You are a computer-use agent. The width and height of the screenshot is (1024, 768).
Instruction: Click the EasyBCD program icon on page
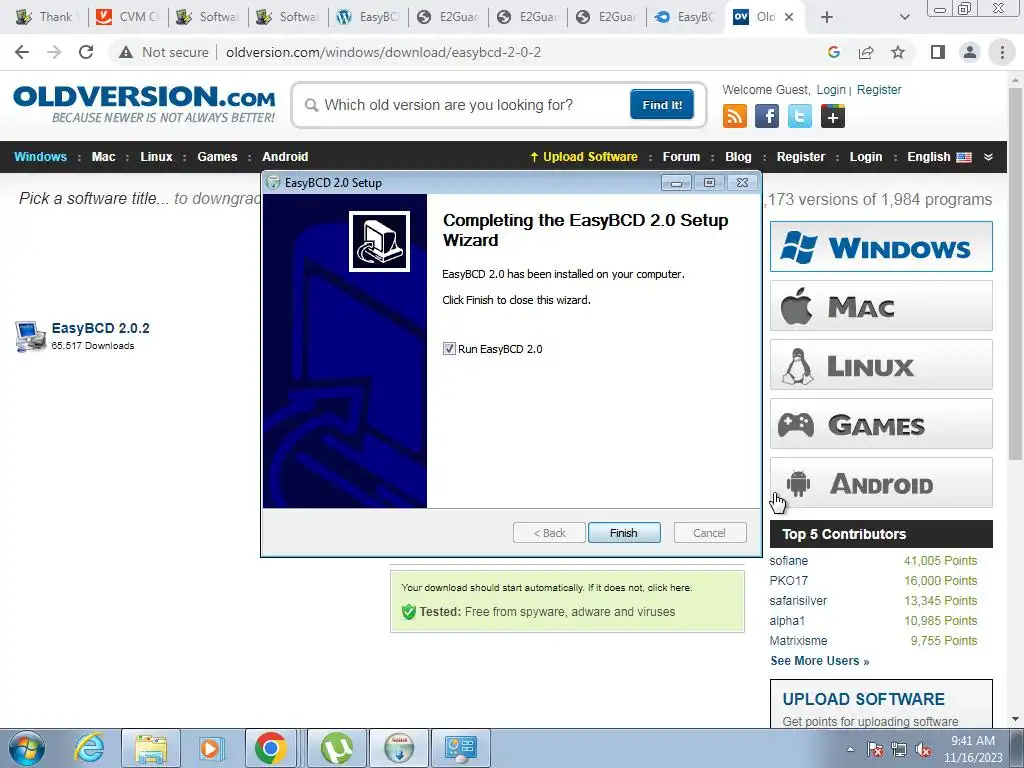click(29, 336)
